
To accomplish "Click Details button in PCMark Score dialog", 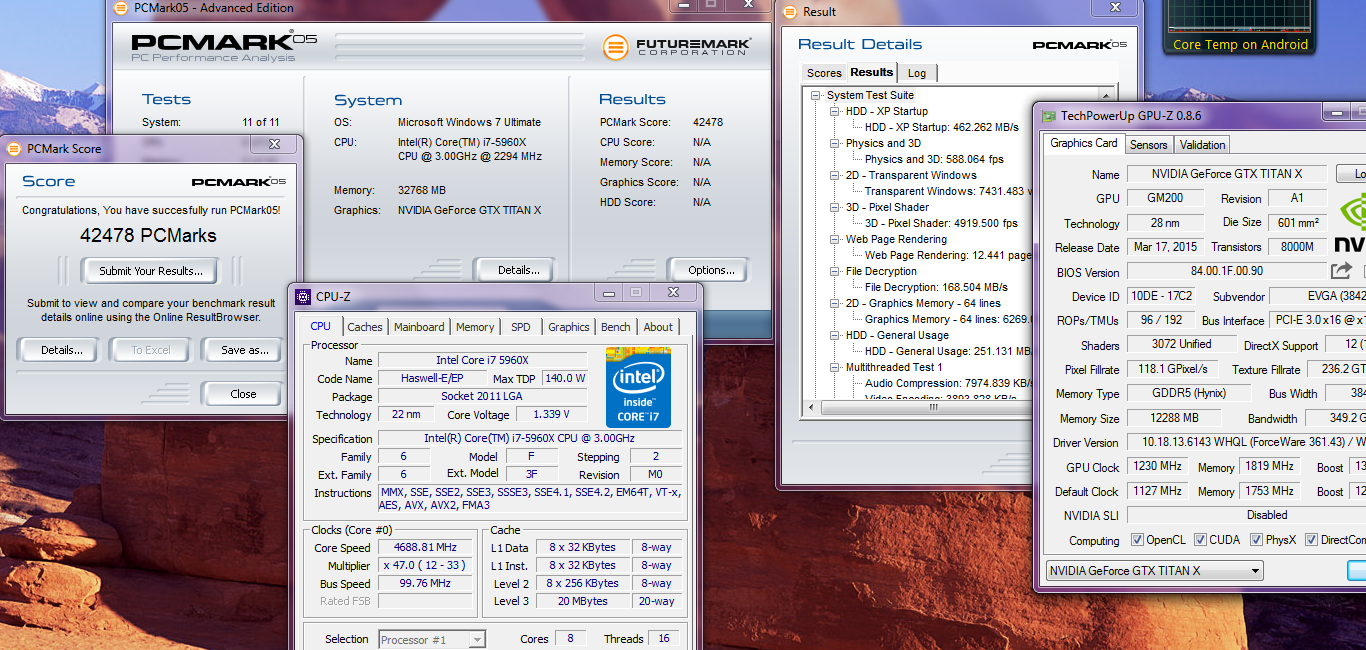I will click(x=61, y=350).
